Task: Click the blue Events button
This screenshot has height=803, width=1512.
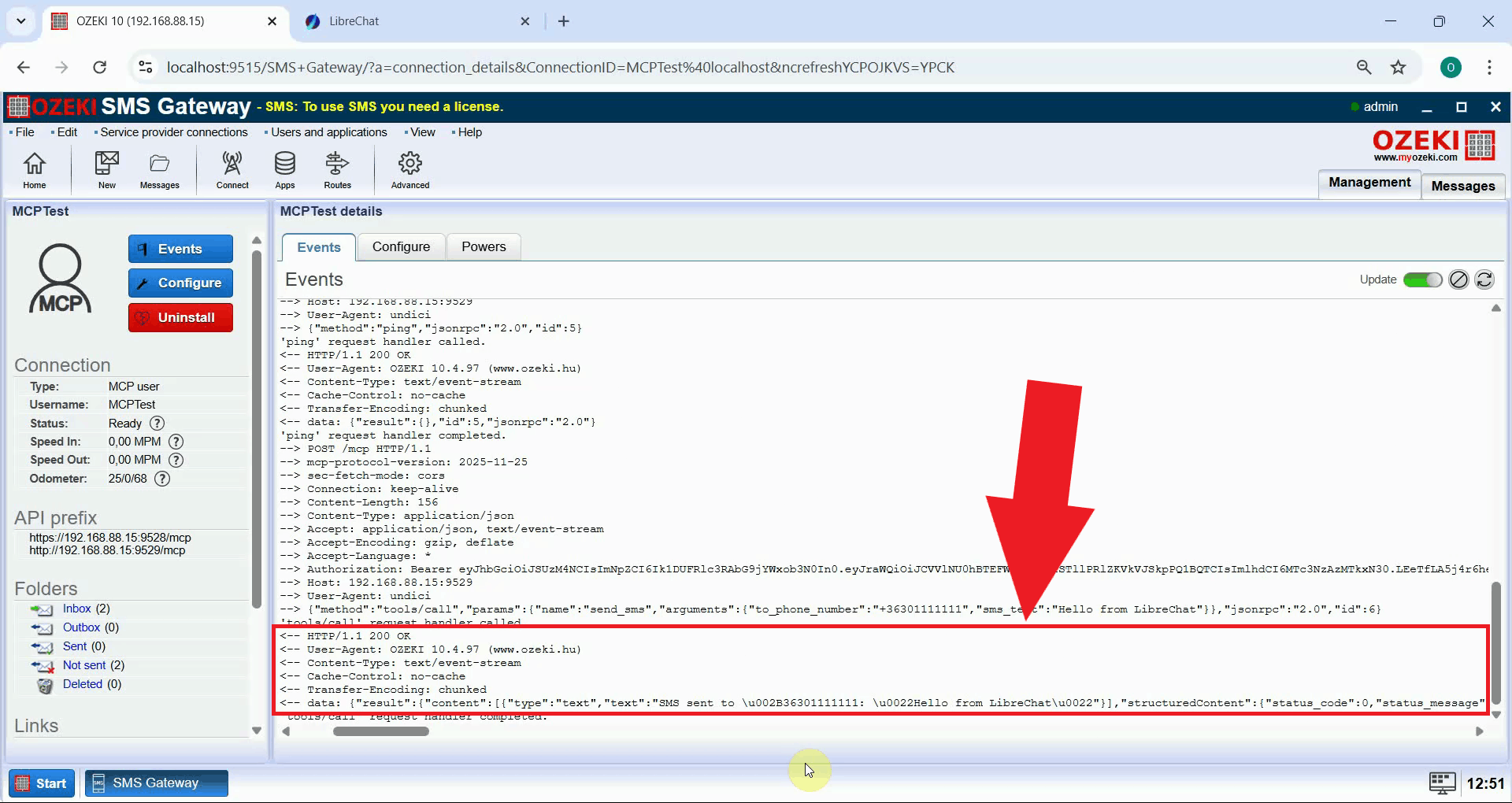Action: click(180, 249)
